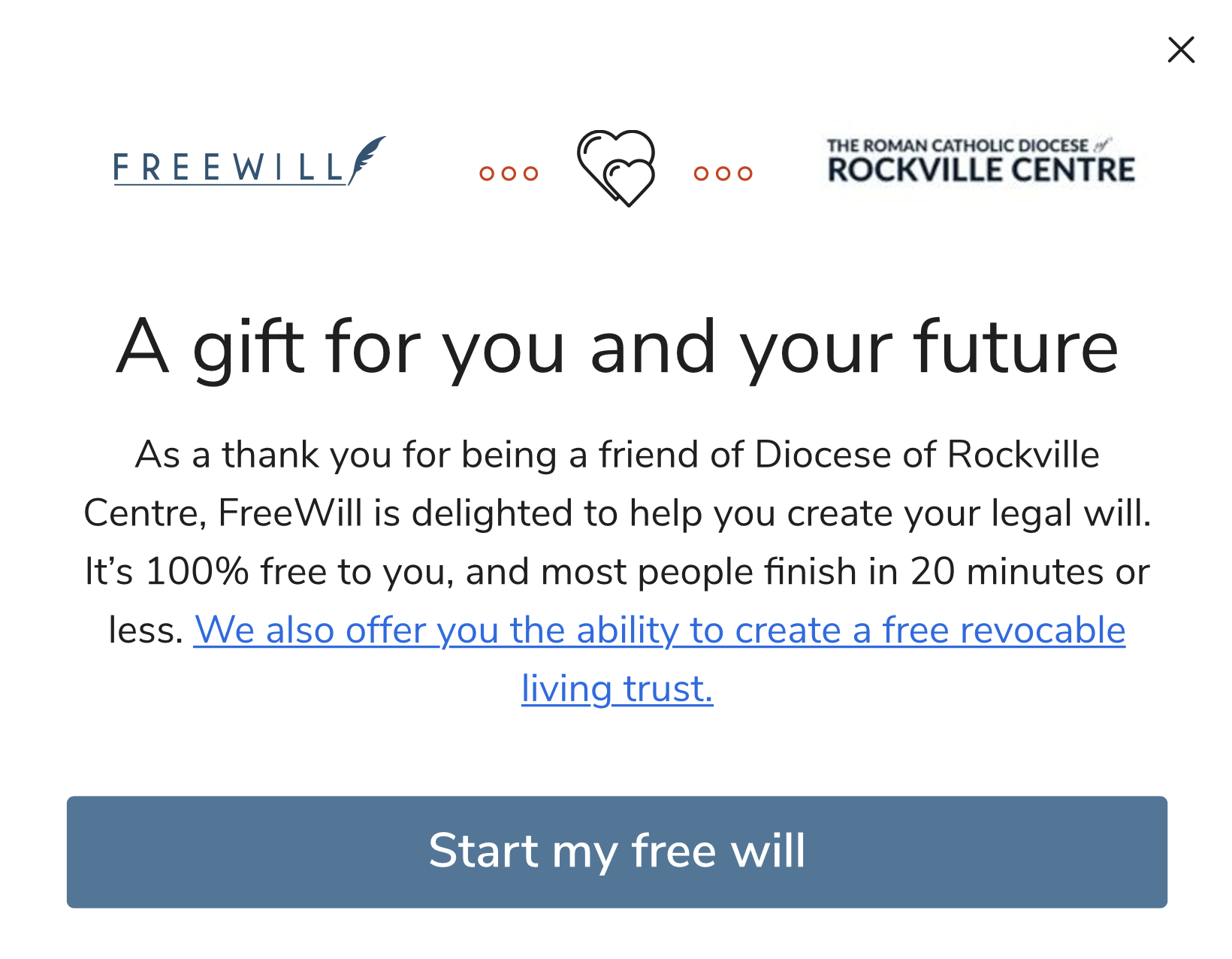Click the underlined 'living trust.' text

click(x=617, y=688)
